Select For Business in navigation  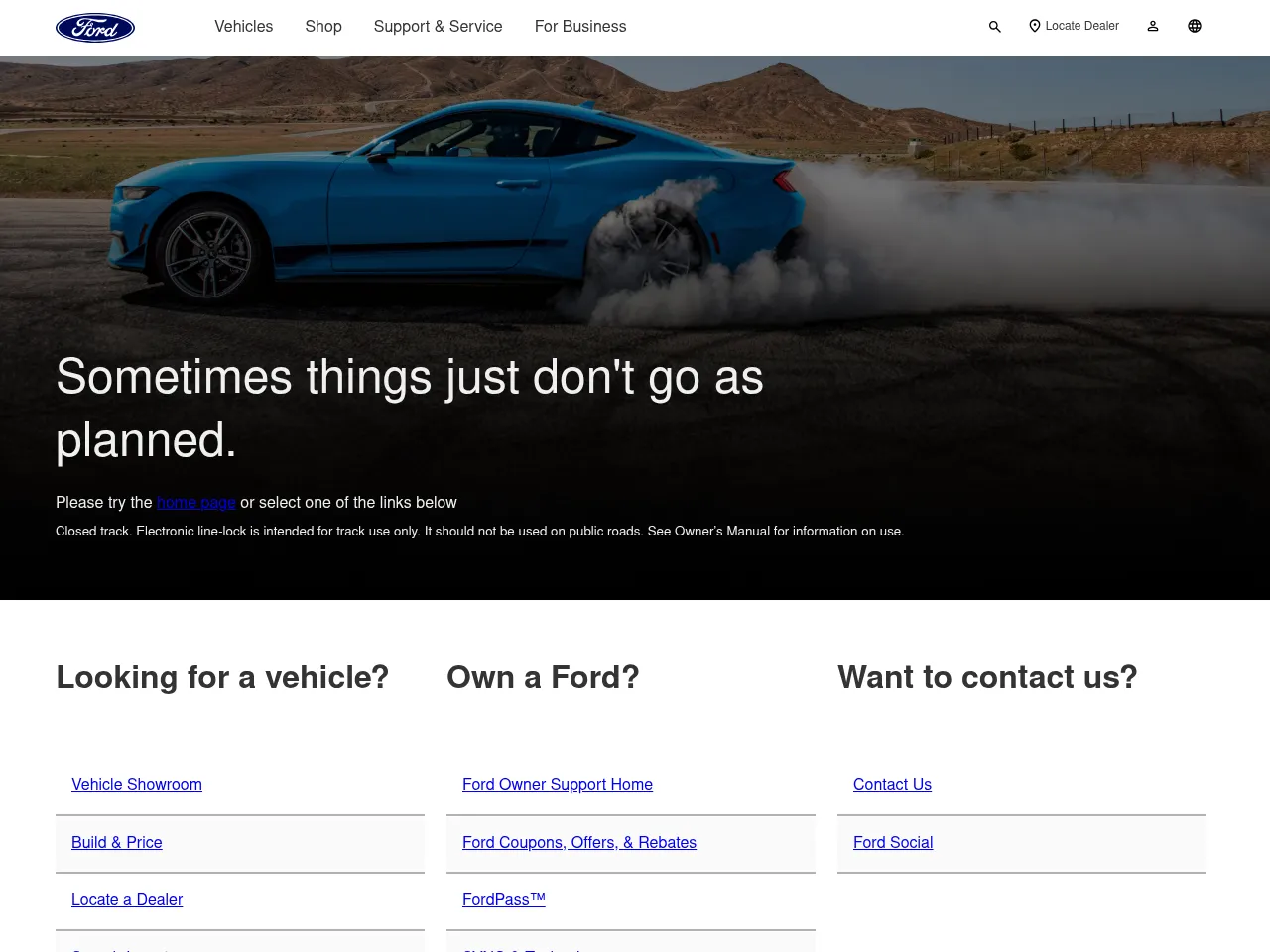pos(580,27)
